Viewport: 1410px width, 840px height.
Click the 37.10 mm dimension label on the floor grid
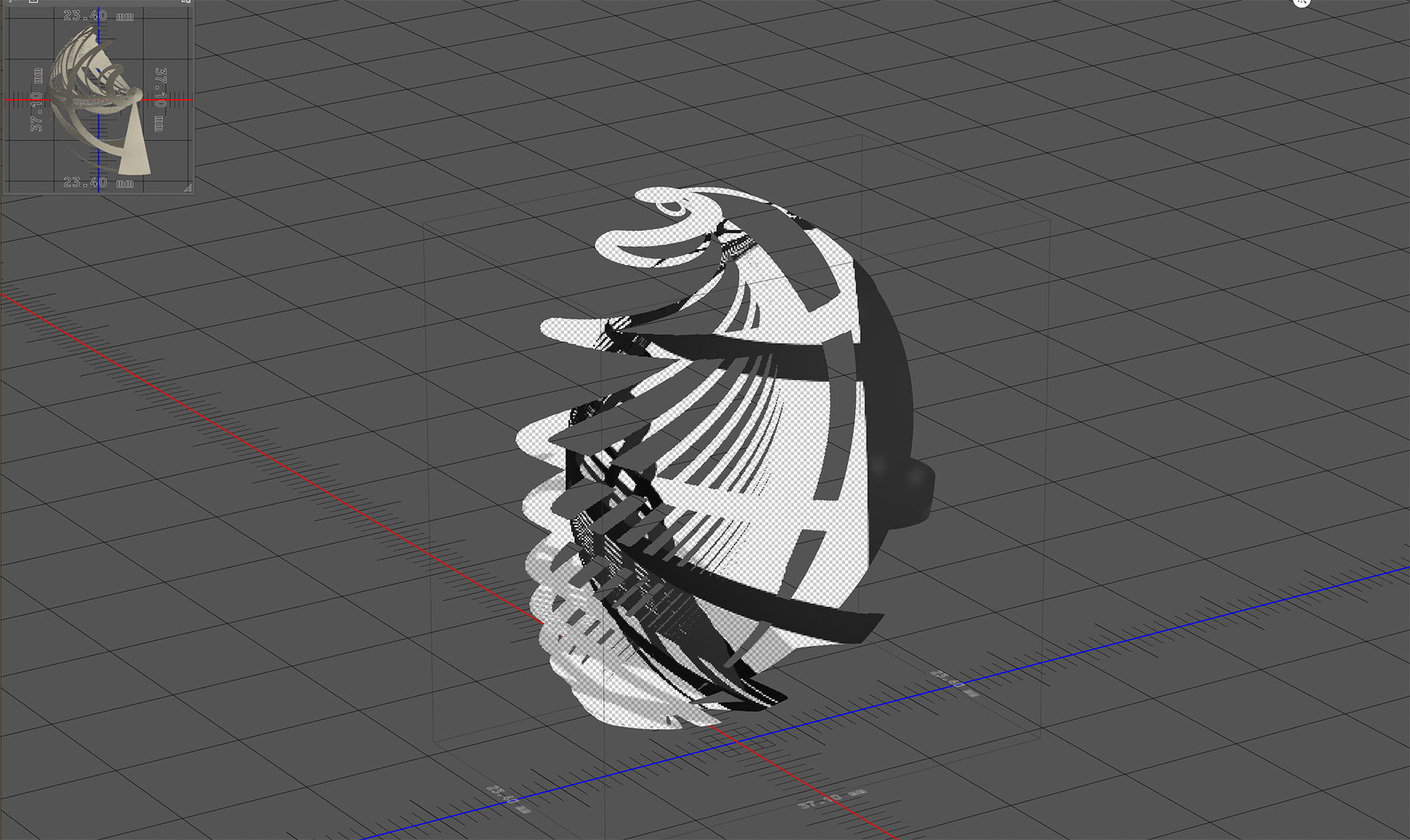831,800
